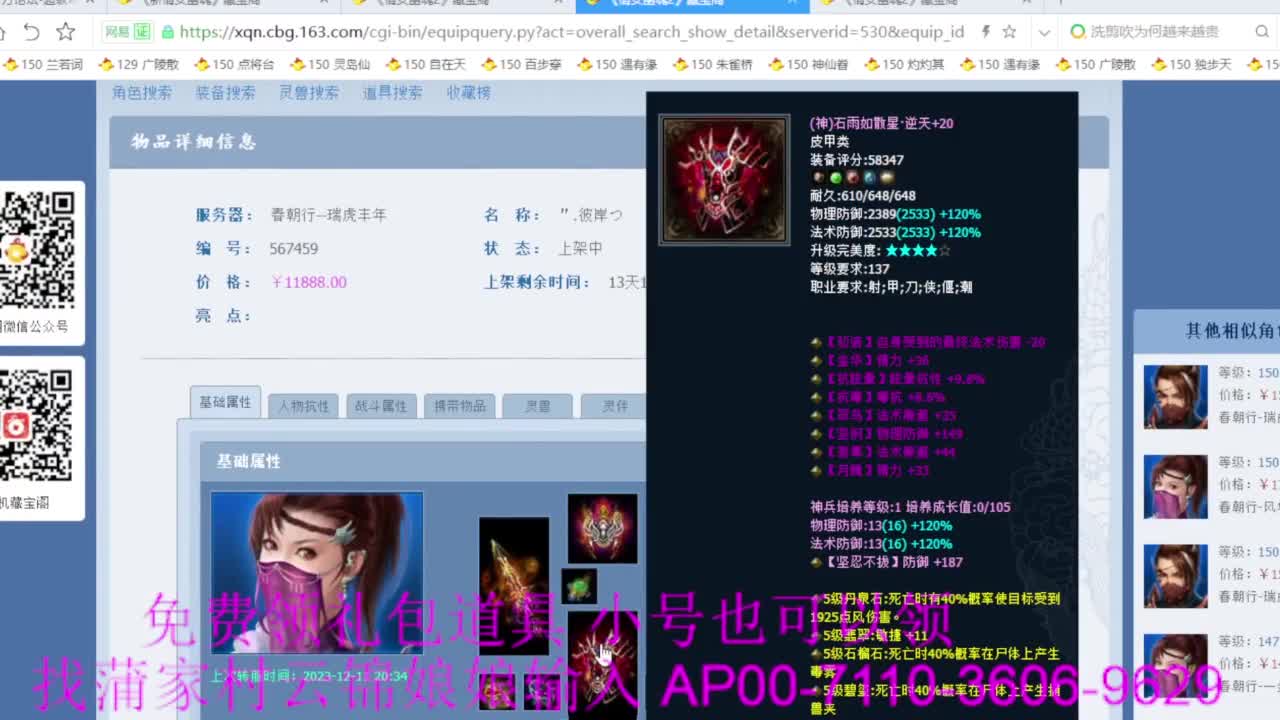Switch to the 人物抗性 tab
Screen dimensions: 1280x720
[x=304, y=406]
